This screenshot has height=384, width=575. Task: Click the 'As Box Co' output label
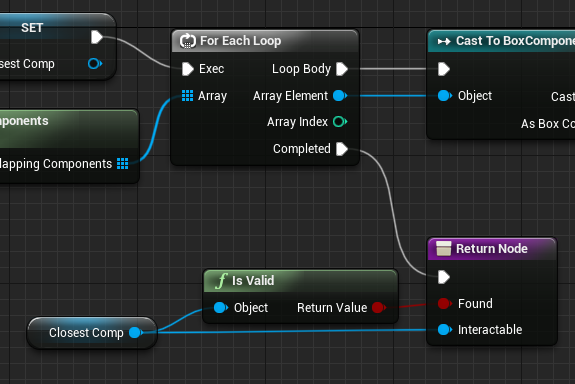pyautogui.click(x=548, y=124)
